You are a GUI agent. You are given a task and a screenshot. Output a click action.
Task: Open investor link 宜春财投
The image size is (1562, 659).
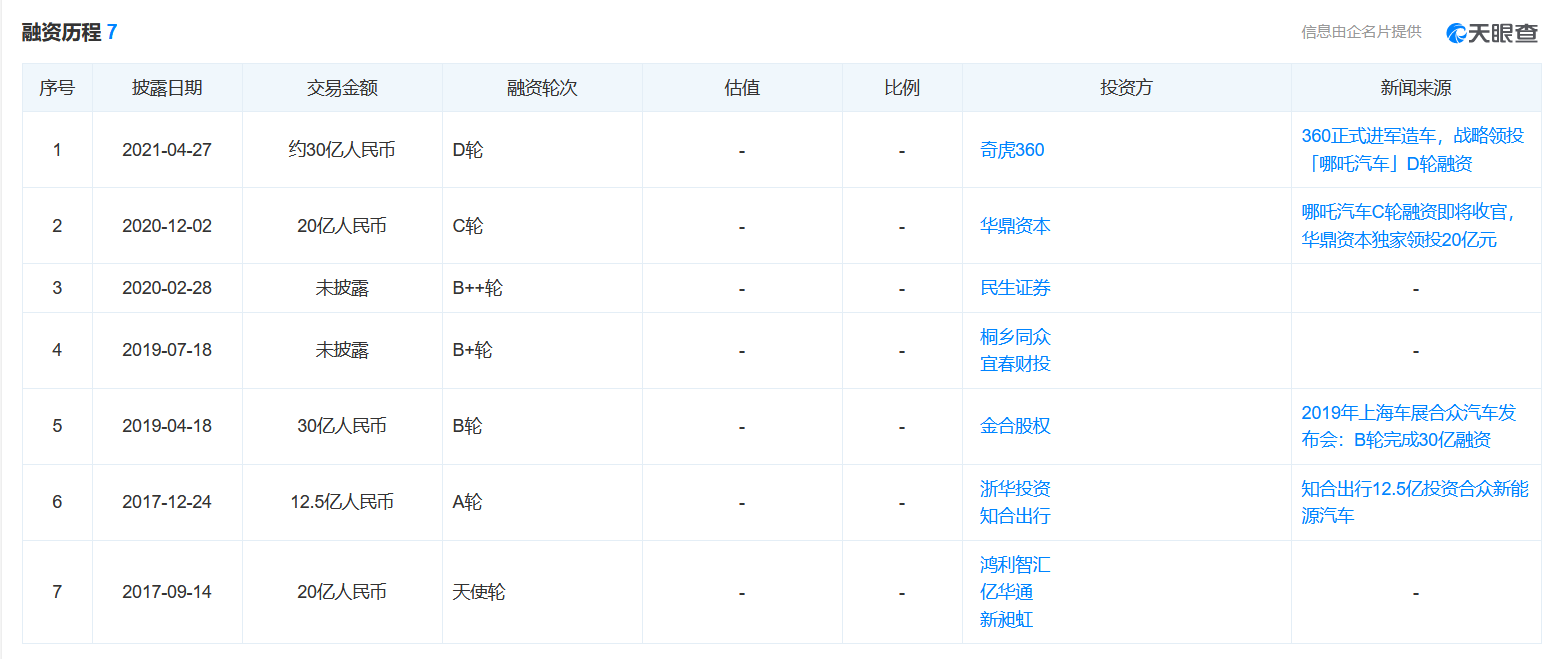pyautogui.click(x=1015, y=364)
